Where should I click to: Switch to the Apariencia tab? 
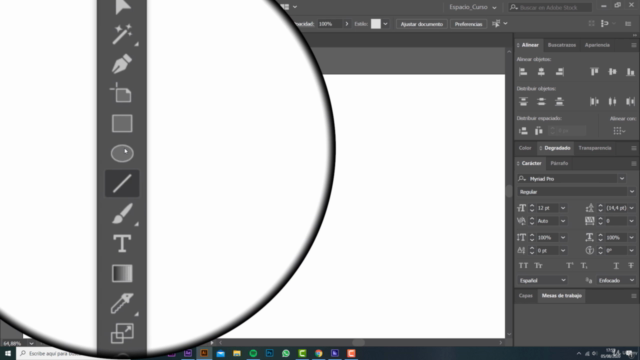click(597, 45)
